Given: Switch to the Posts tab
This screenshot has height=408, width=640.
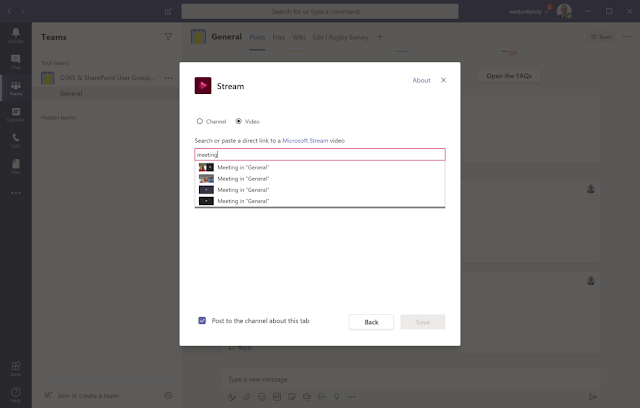Looking at the screenshot, I should 257,37.
